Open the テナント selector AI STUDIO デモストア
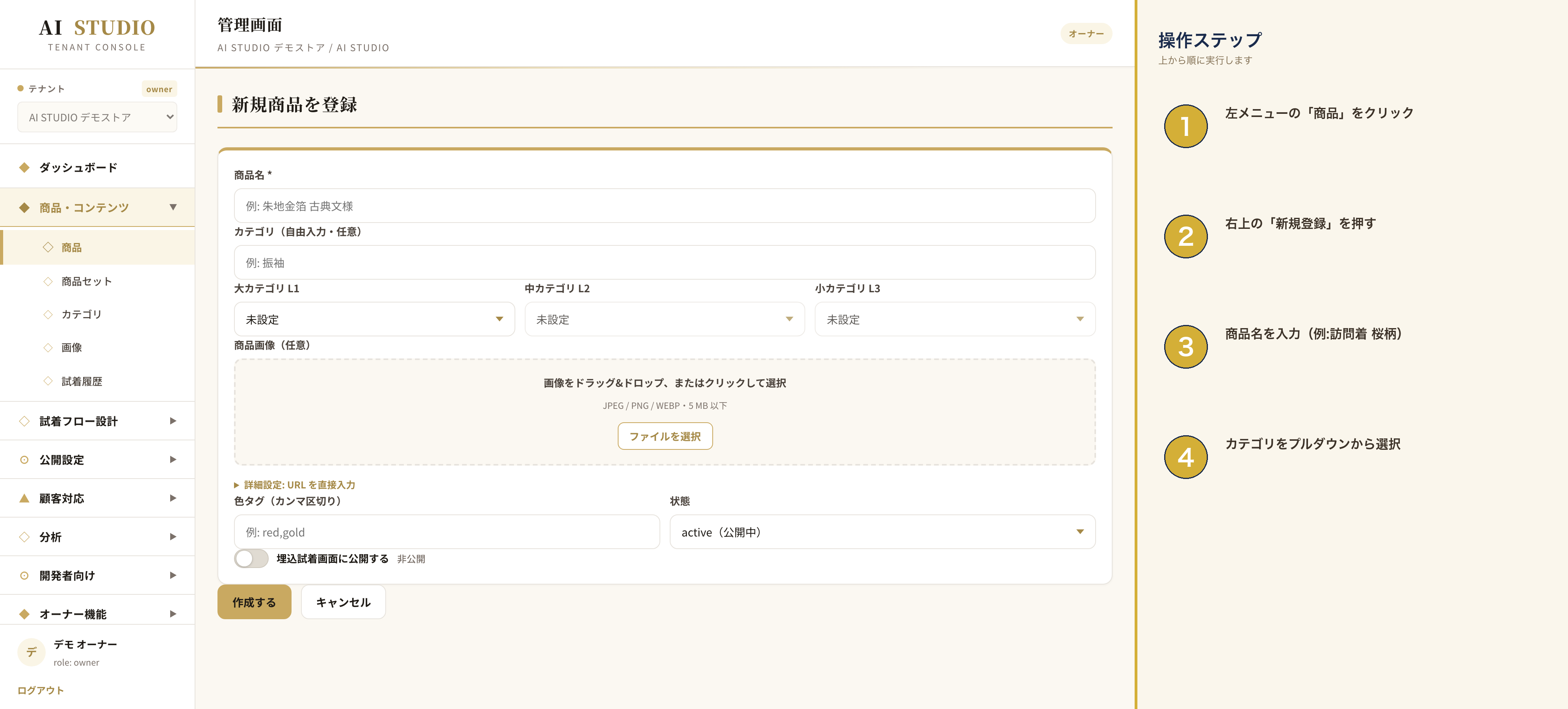Image resolution: width=1568 pixels, height=709 pixels. (x=97, y=117)
